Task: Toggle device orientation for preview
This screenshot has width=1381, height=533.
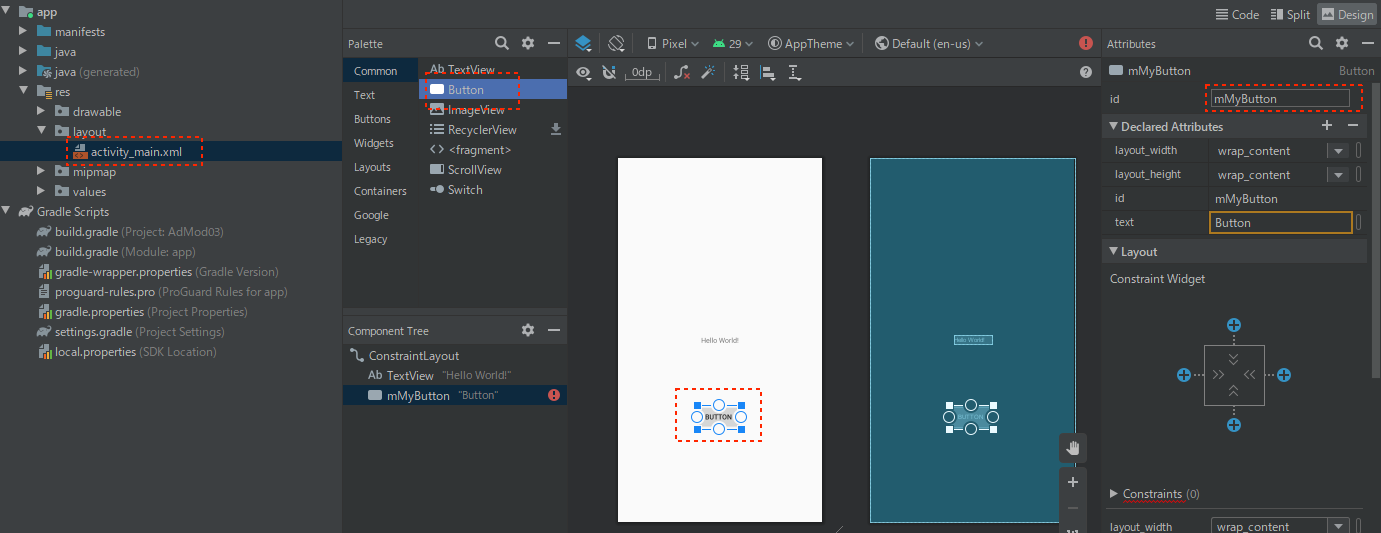Action: tap(616, 43)
